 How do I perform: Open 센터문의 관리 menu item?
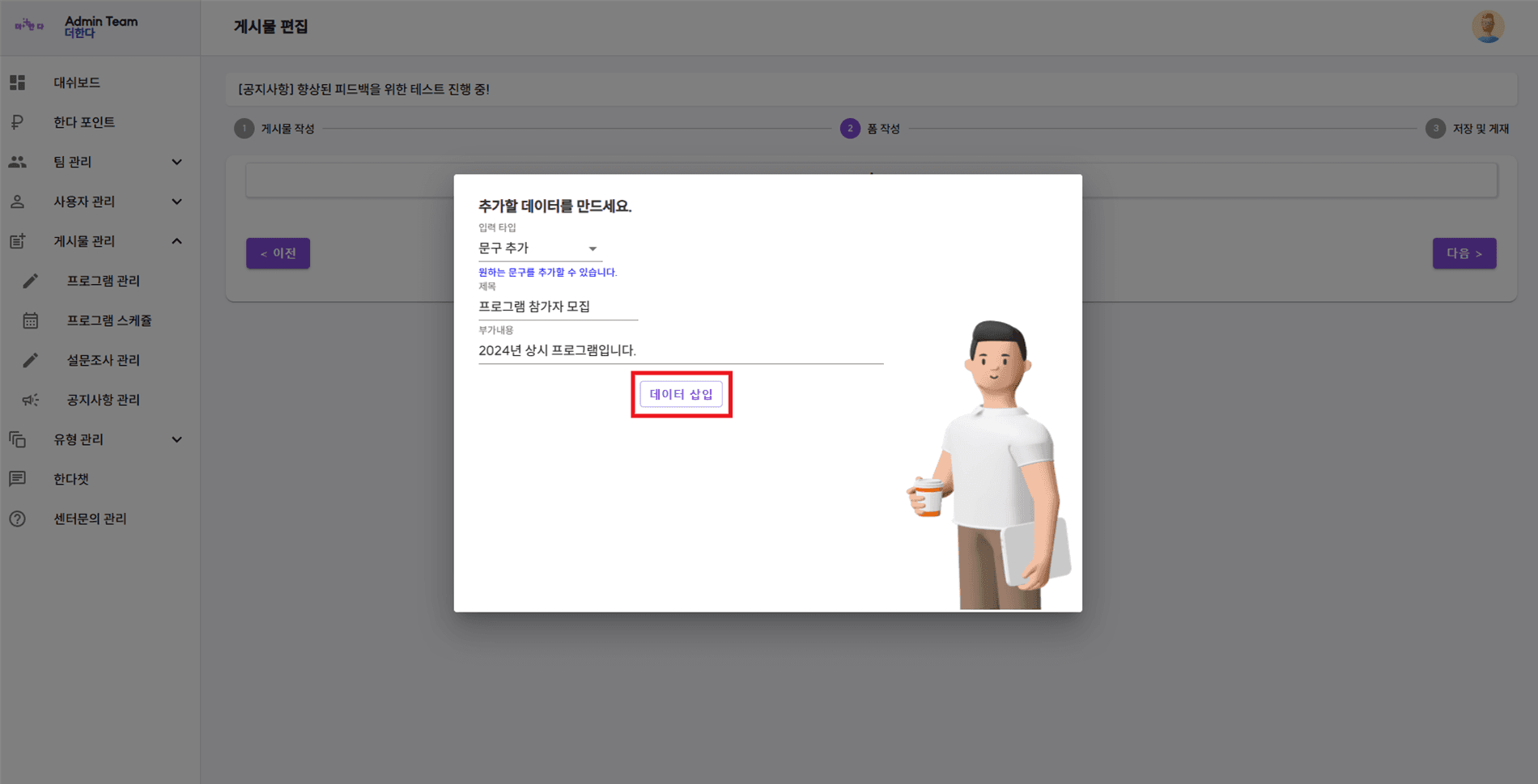pos(90,519)
